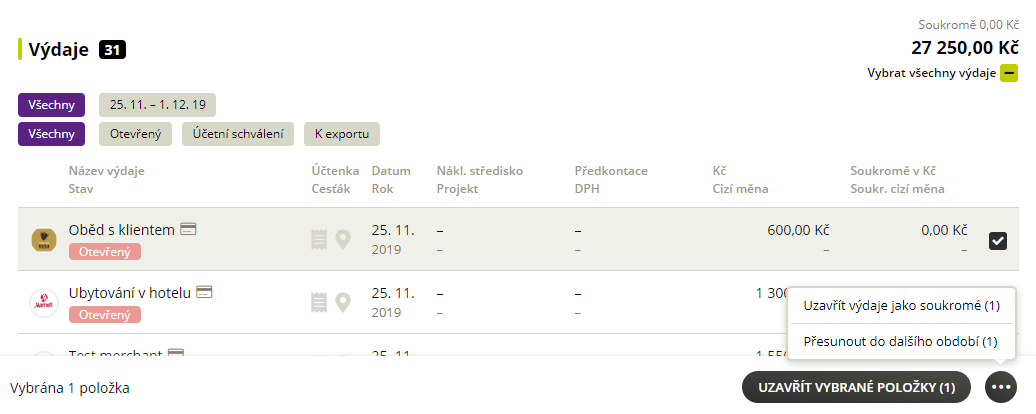Click card icon next to Oběd s klientem
This screenshot has height=414, width=1036.
pos(188,229)
